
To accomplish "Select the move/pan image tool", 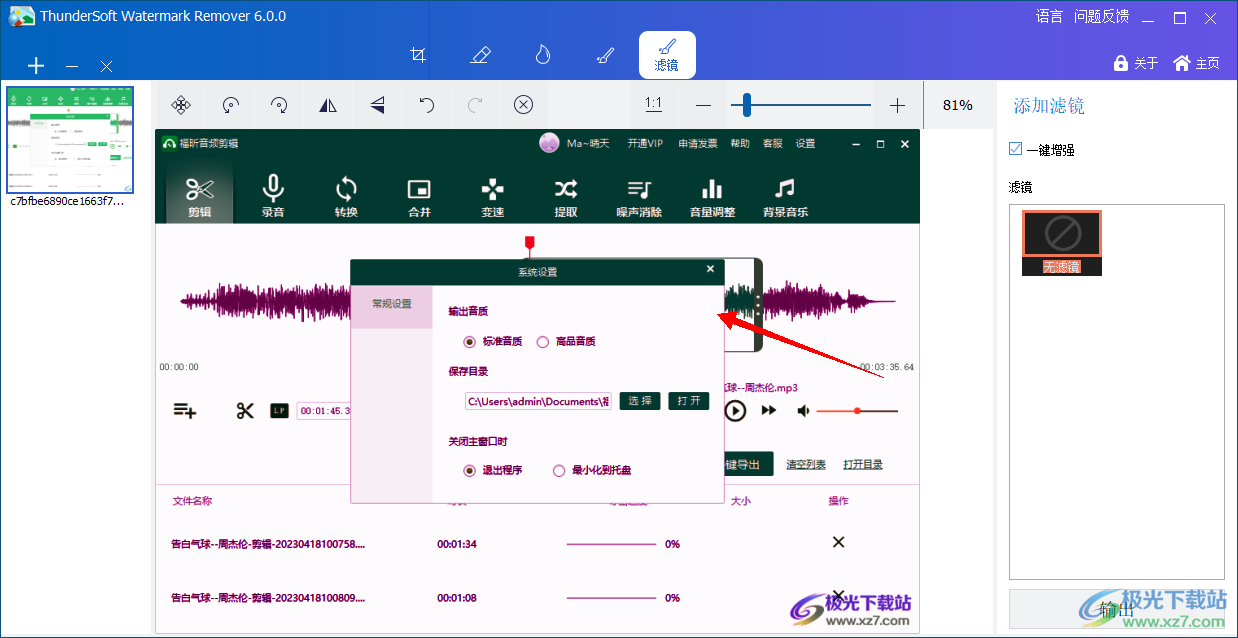I will pyautogui.click(x=181, y=105).
